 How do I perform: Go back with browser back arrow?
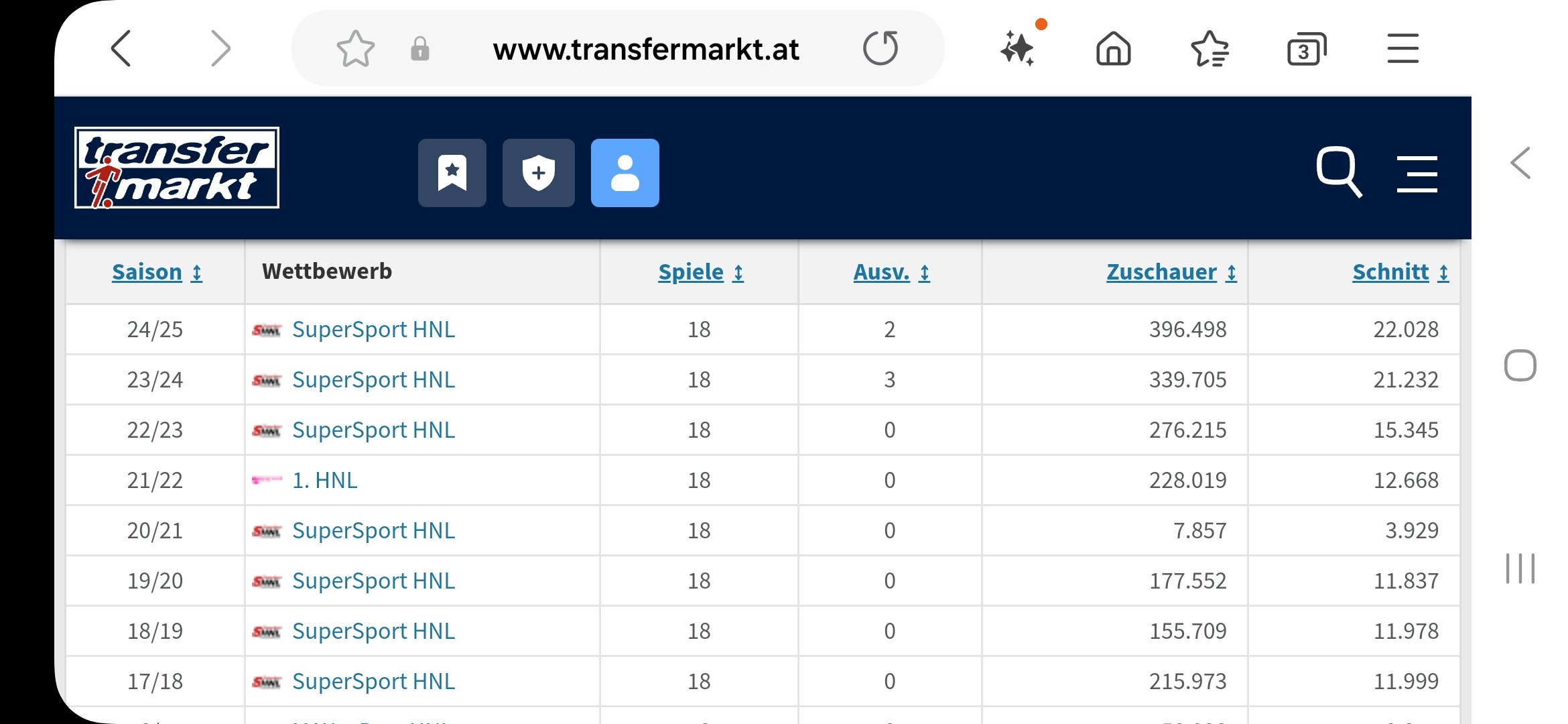coord(121,48)
